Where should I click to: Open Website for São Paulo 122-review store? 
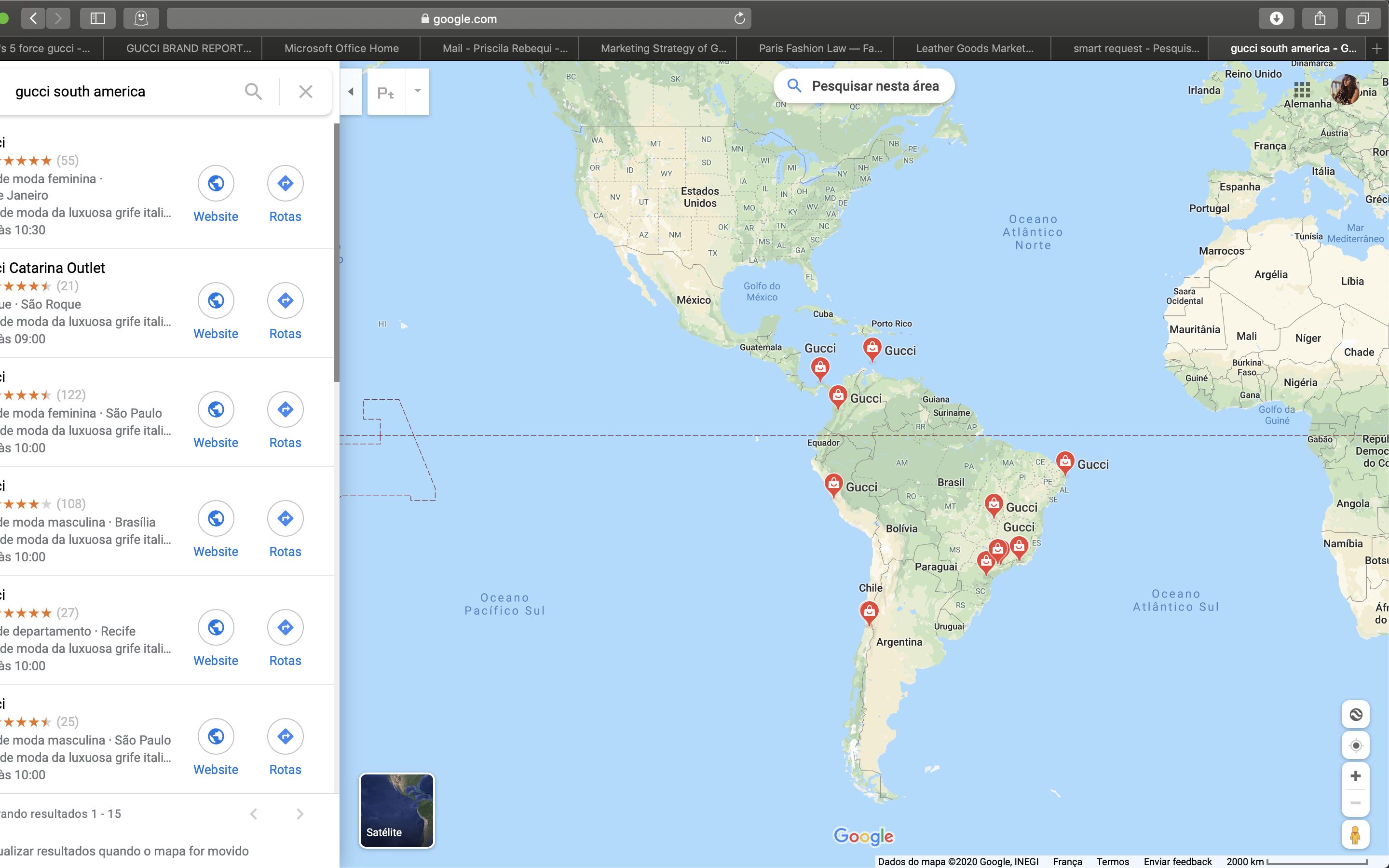point(216,409)
